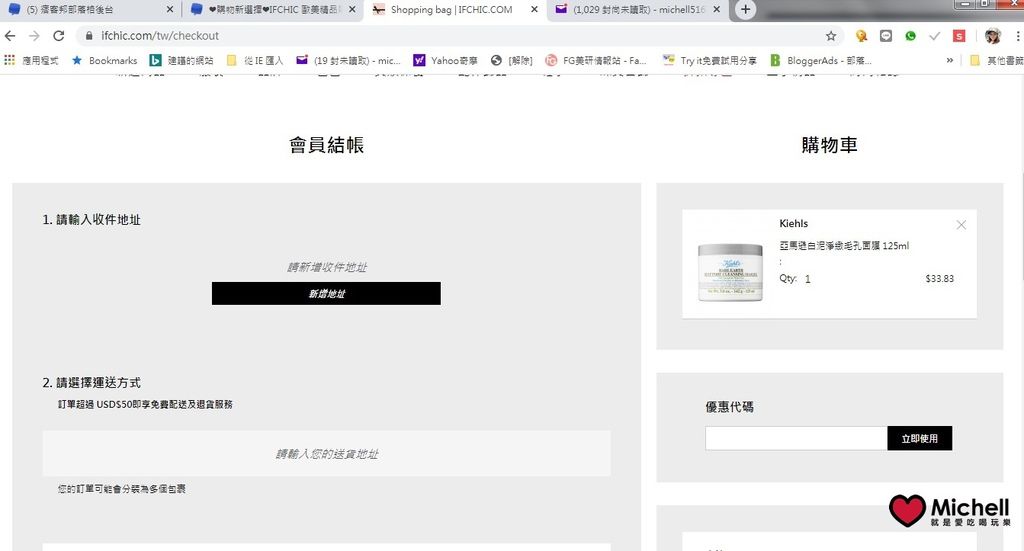The width and height of the screenshot is (1024, 551).
Task: Open the BloggerAds bookmark
Action: click(x=821, y=61)
